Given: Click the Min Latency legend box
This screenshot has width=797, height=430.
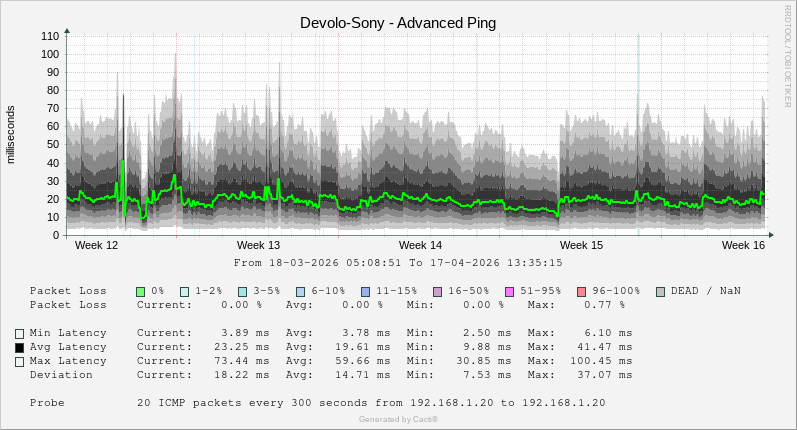Looking at the screenshot, I should tap(19, 333).
